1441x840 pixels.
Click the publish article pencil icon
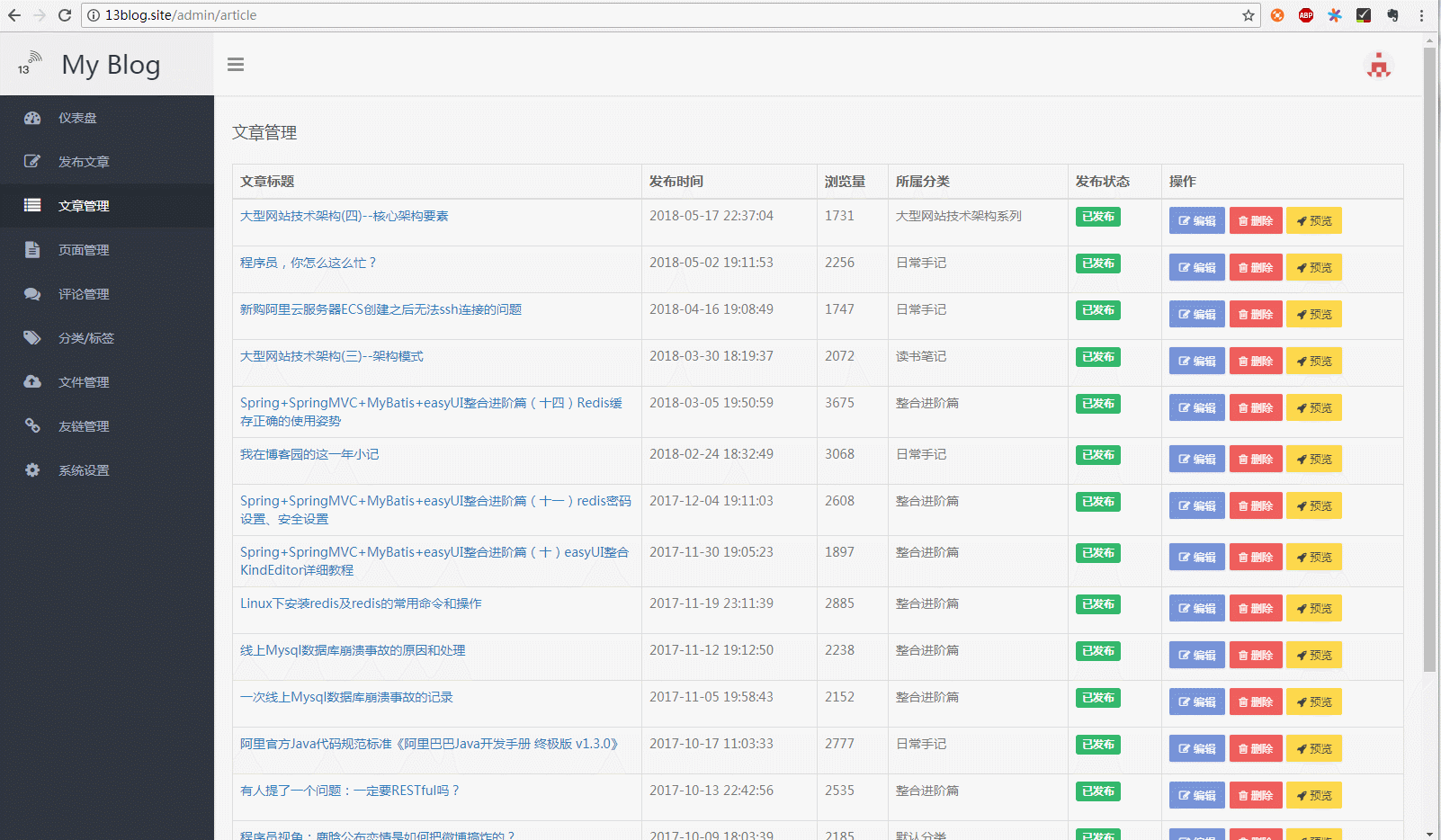[x=32, y=162]
